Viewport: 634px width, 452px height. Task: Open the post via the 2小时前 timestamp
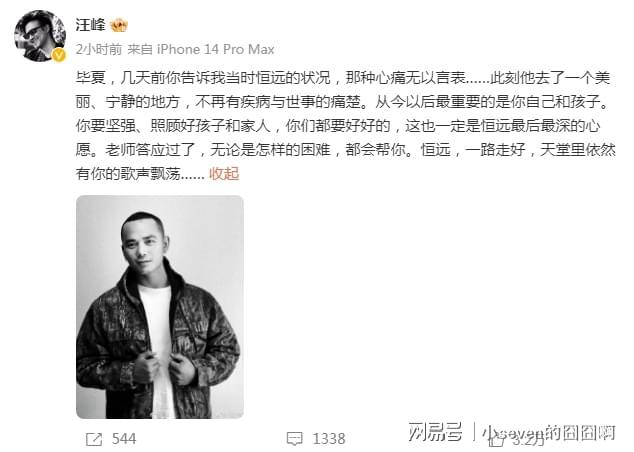[x=99, y=49]
